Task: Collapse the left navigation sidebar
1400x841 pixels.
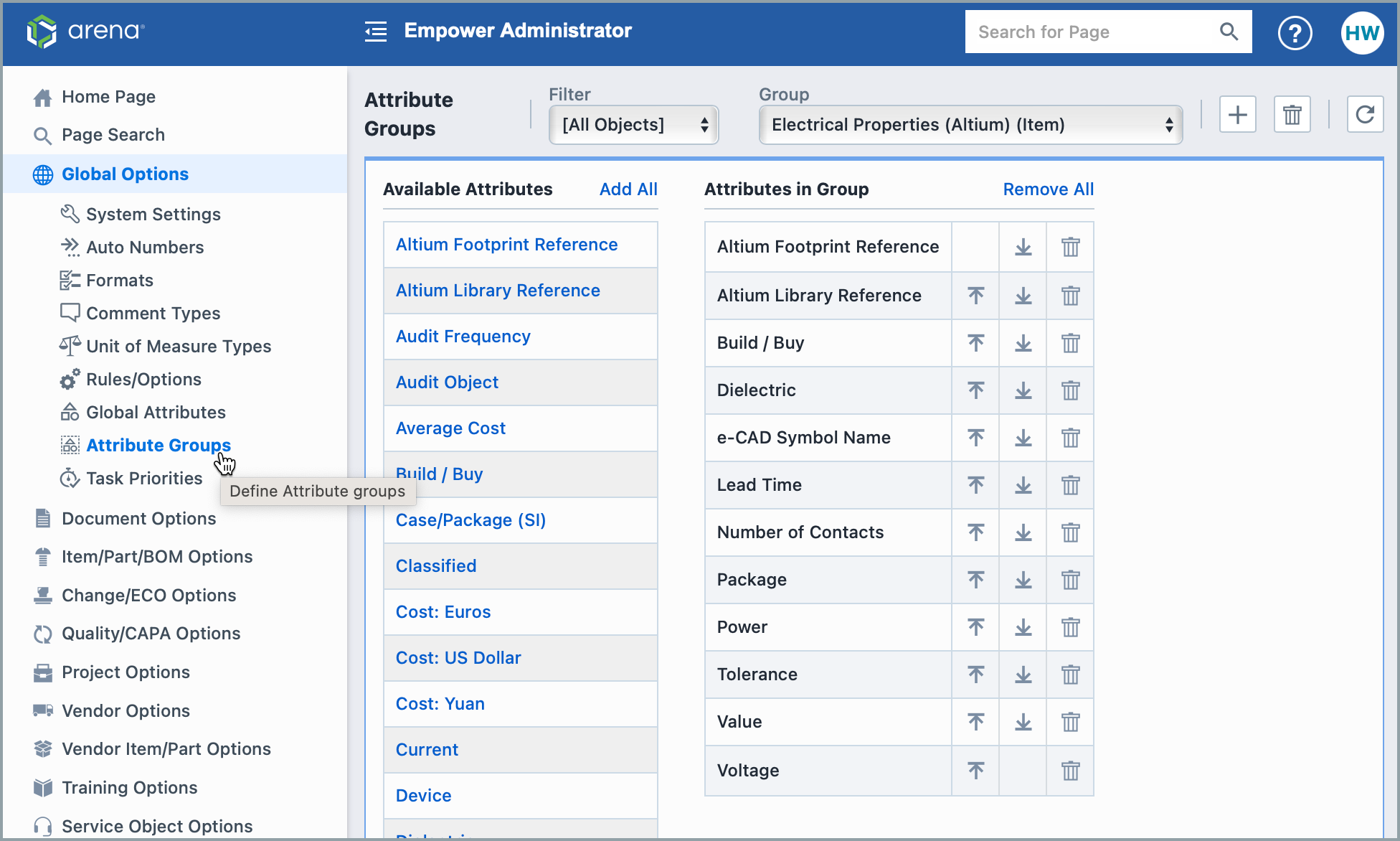Action: tap(376, 32)
